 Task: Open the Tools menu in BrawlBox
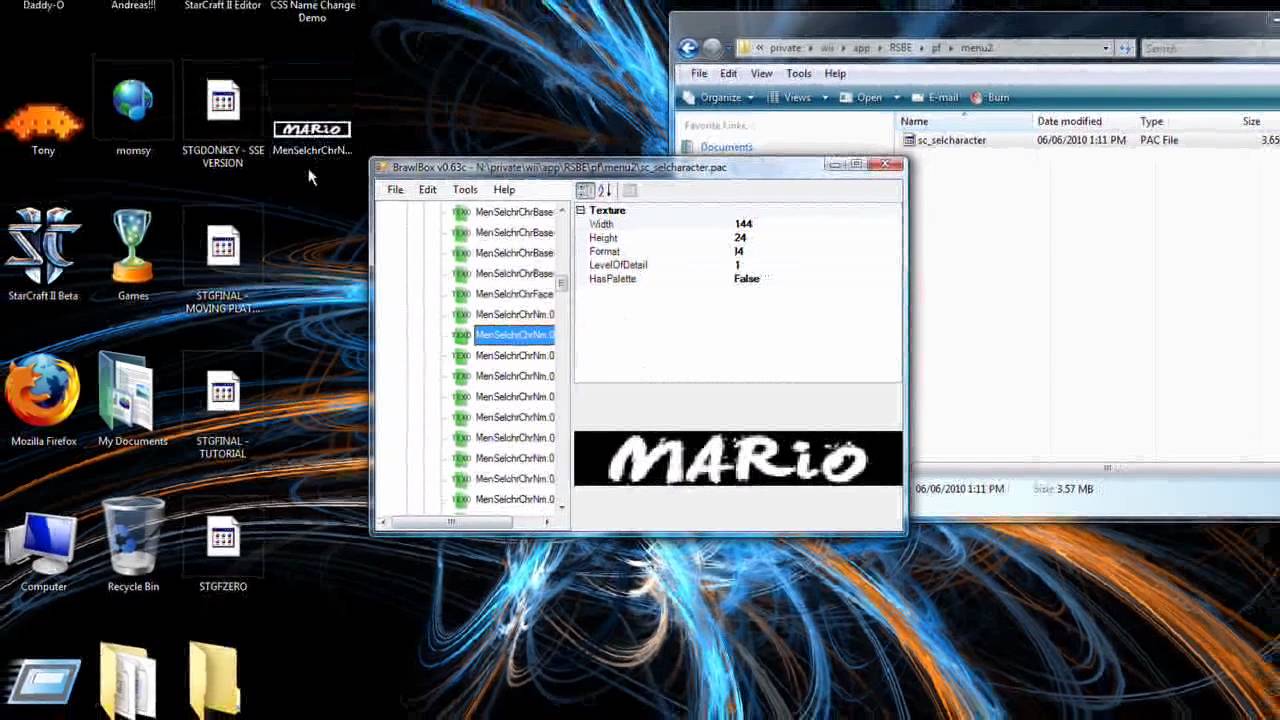point(465,190)
